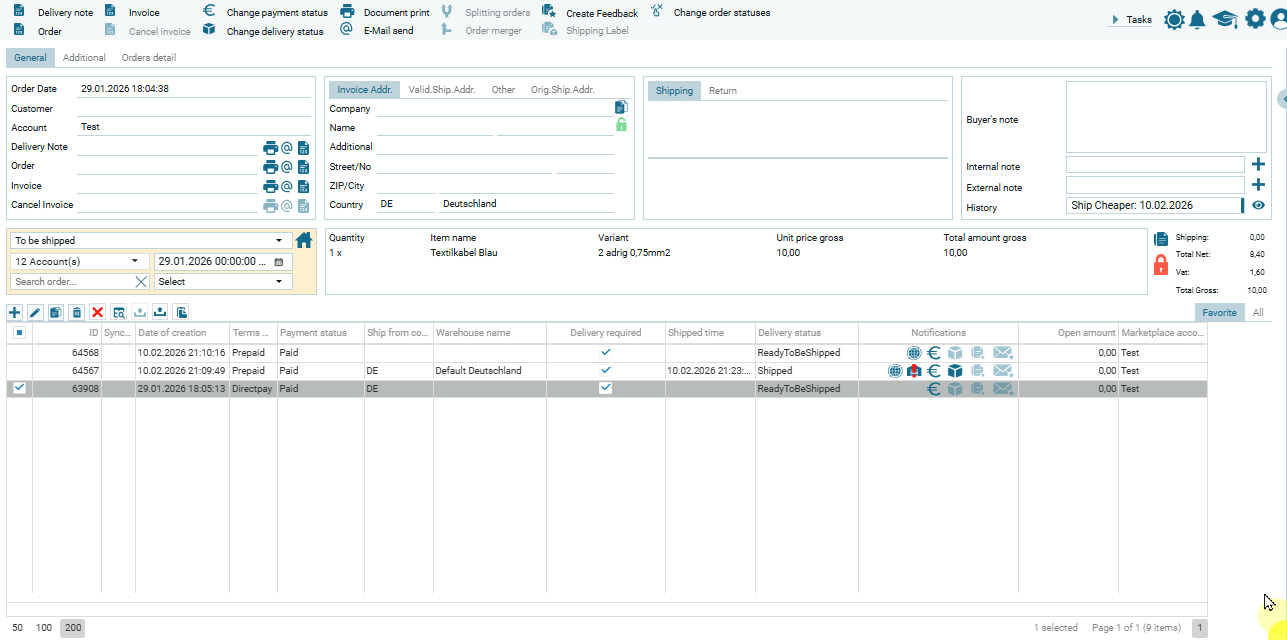Screen dimensions: 1287x640
Task: Switch to the Orders detail tab
Action: point(149,58)
